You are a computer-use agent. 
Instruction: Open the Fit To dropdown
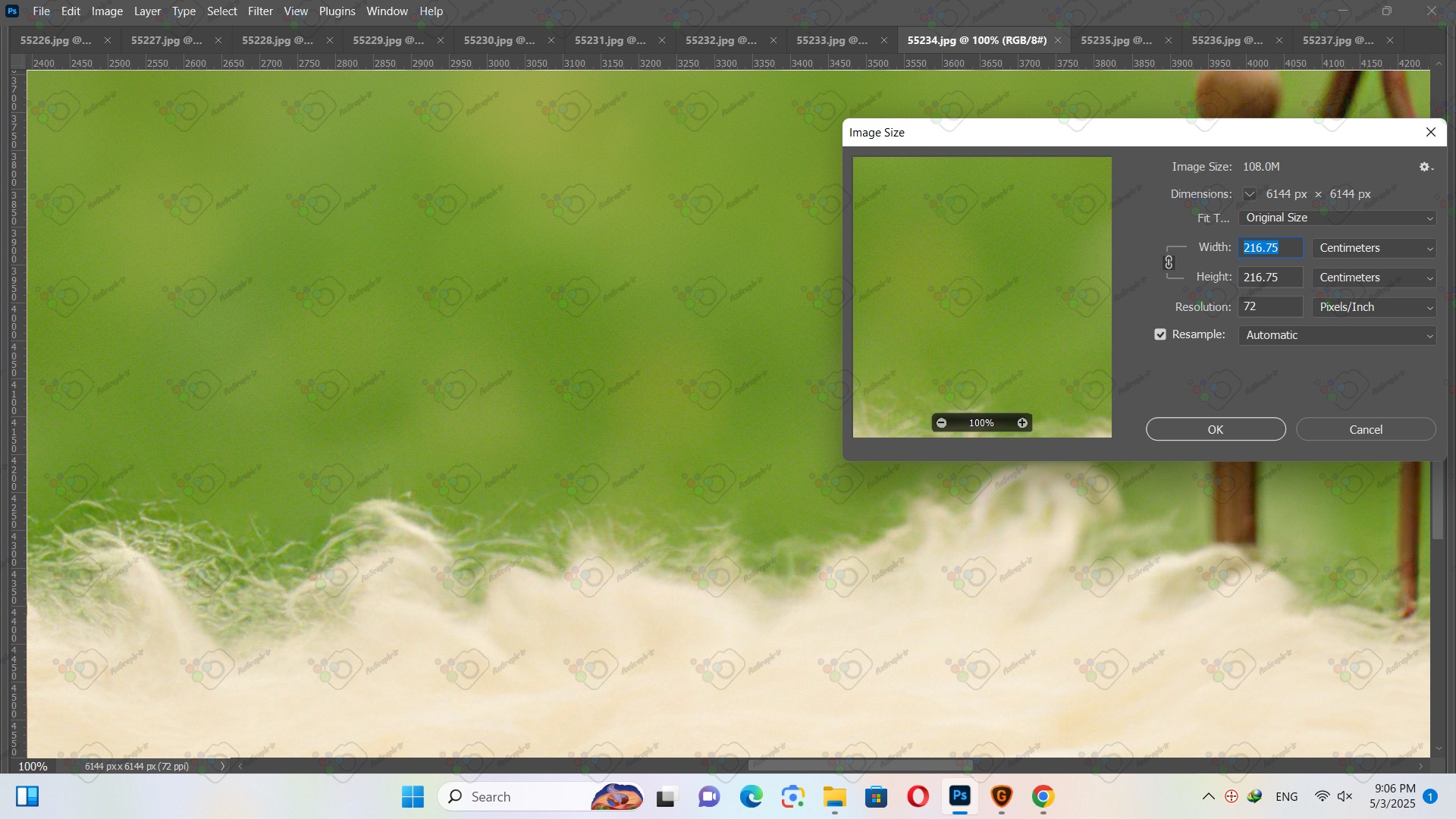click(1338, 218)
